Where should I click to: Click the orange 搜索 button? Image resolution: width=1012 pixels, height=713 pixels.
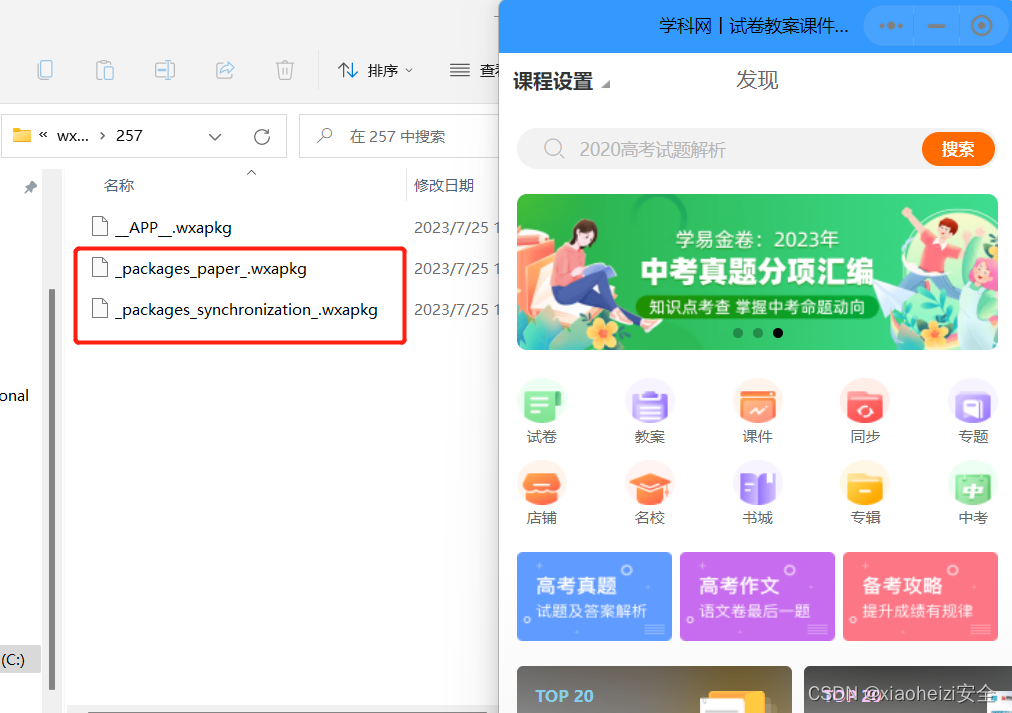(958, 149)
